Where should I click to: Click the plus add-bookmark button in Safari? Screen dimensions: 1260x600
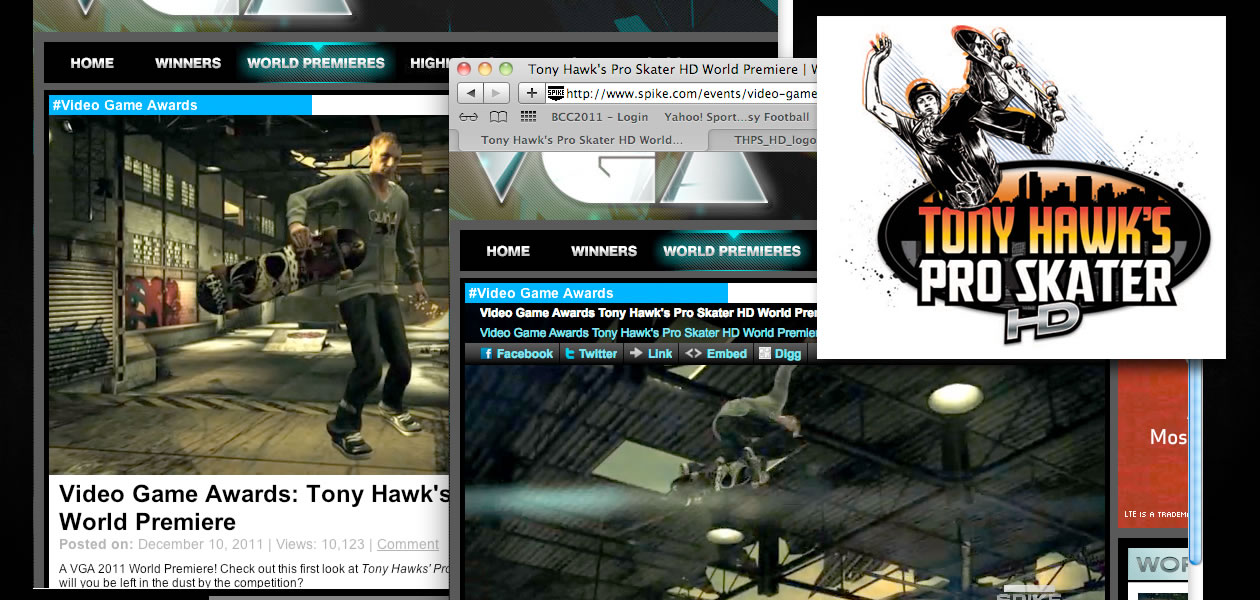pyautogui.click(x=530, y=93)
